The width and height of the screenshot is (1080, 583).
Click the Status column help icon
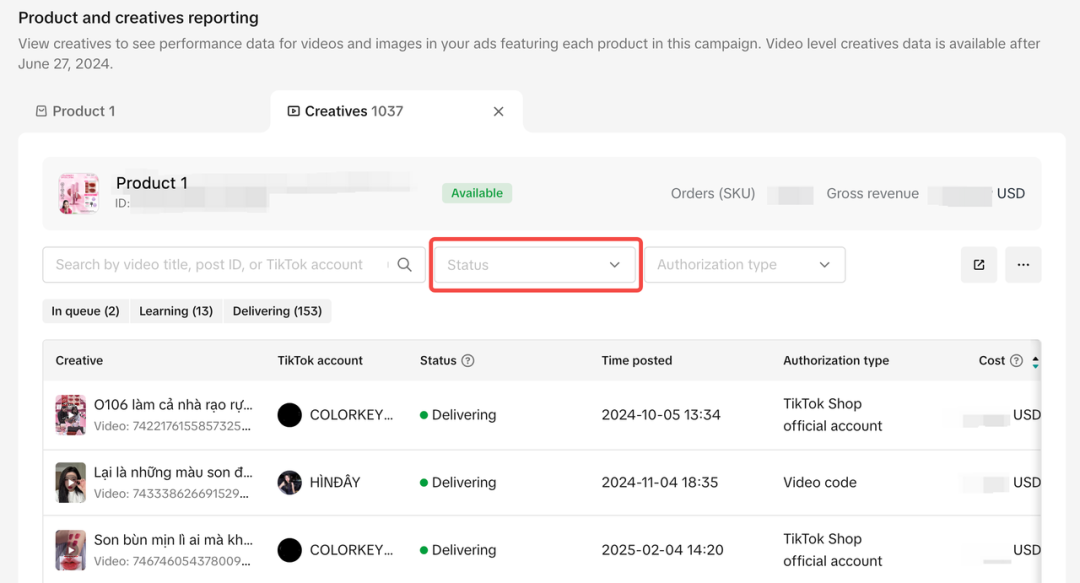tap(467, 361)
